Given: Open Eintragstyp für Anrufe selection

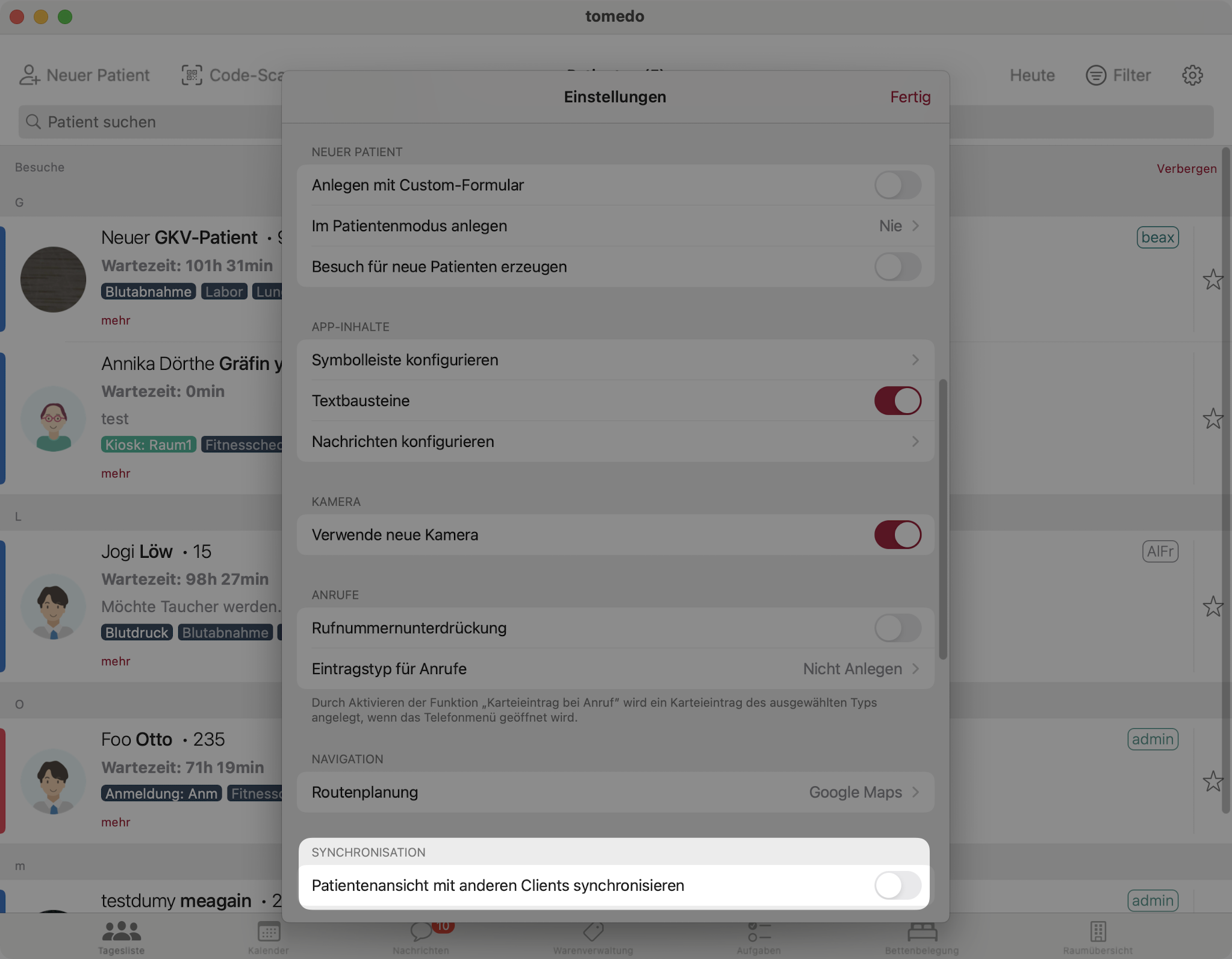Looking at the screenshot, I should tap(615, 669).
